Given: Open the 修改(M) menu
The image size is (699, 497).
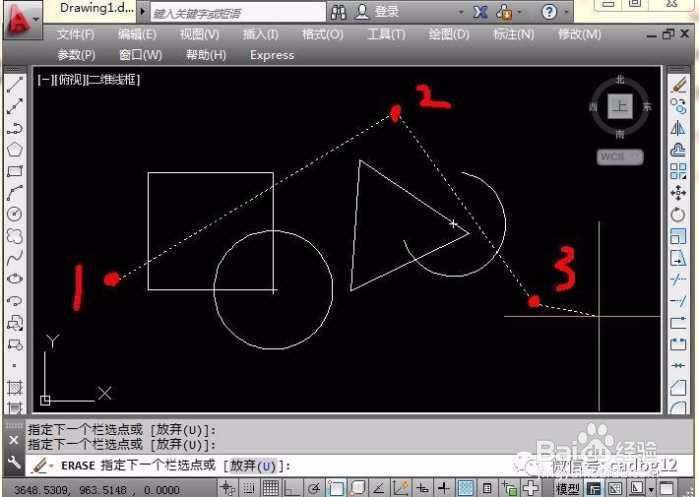Looking at the screenshot, I should 580,34.
